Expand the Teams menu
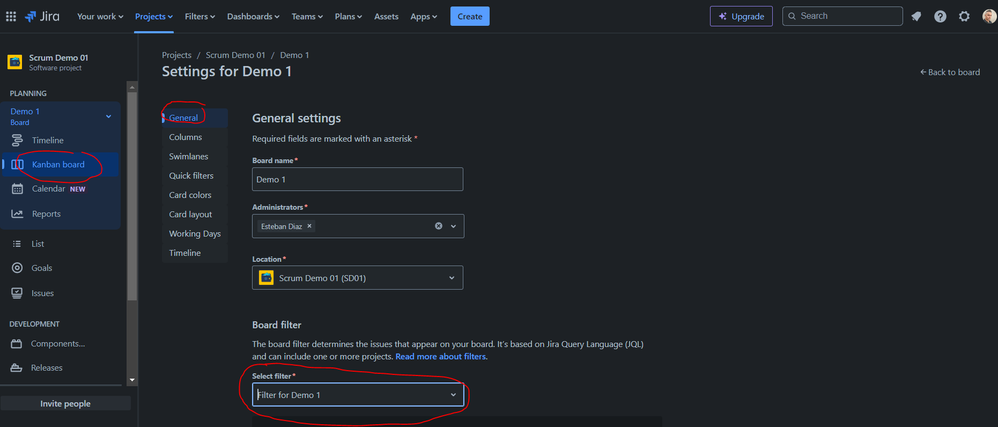This screenshot has width=998, height=427. coord(307,17)
